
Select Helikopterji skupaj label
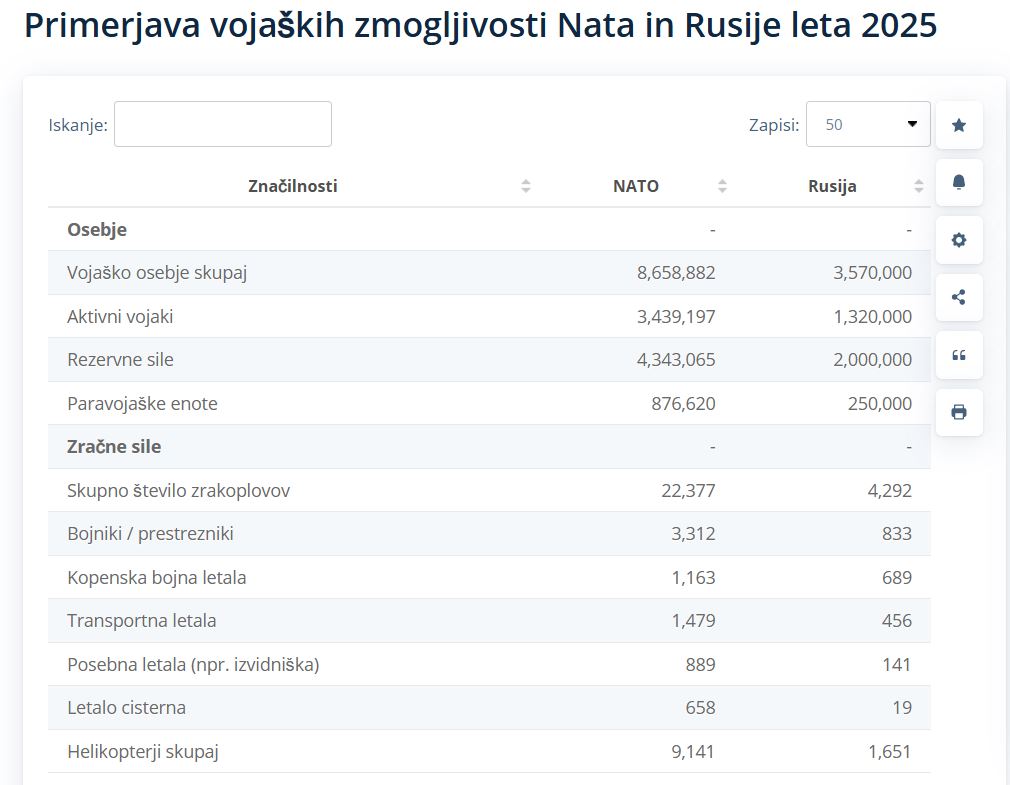click(x=142, y=752)
